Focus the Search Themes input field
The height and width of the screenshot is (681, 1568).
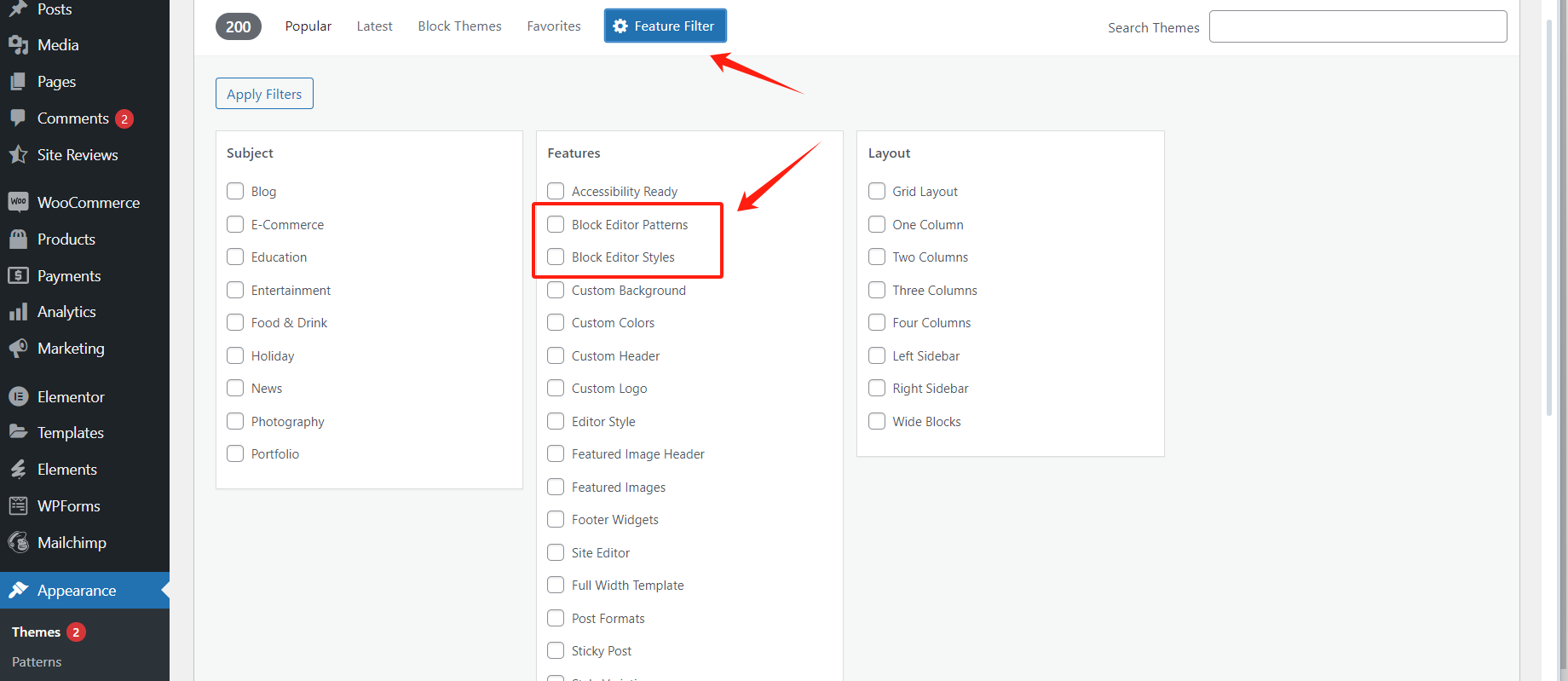[1358, 26]
